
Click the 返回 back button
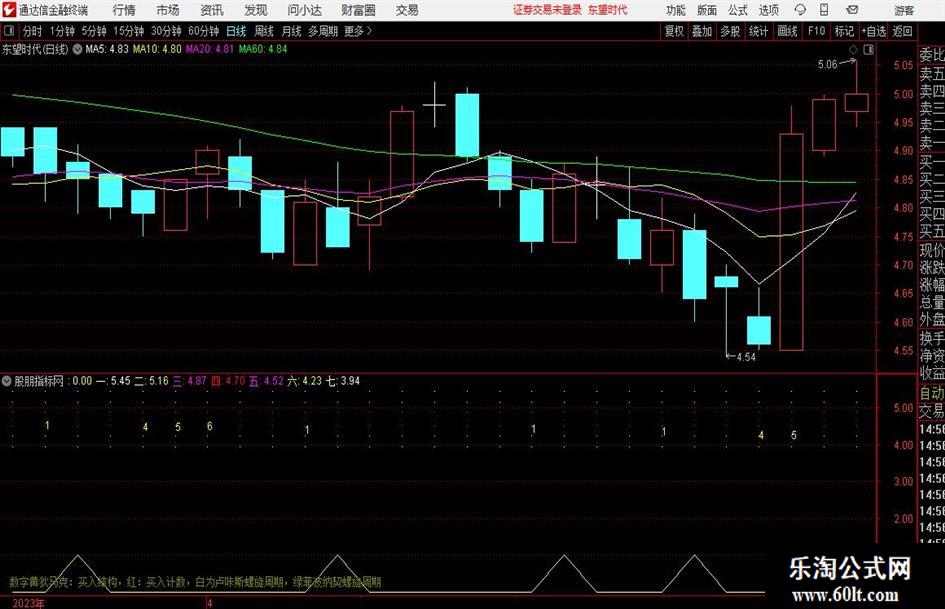pos(902,31)
